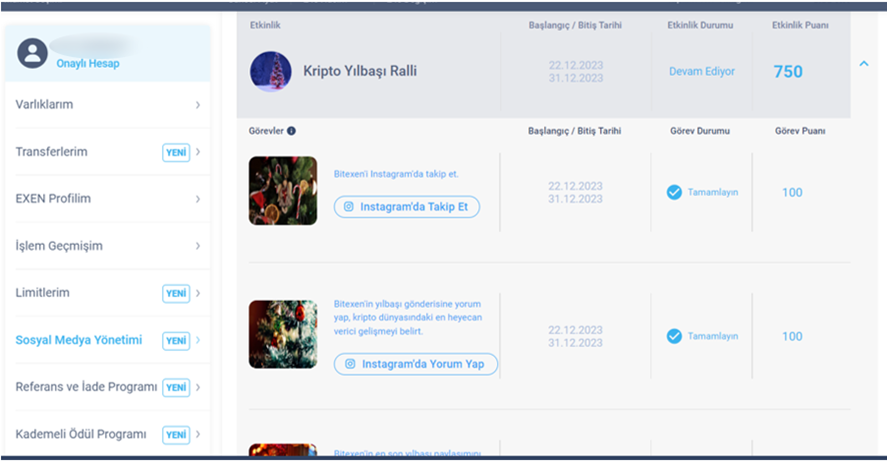
Task: Click the user profile avatar icon
Action: point(32,53)
